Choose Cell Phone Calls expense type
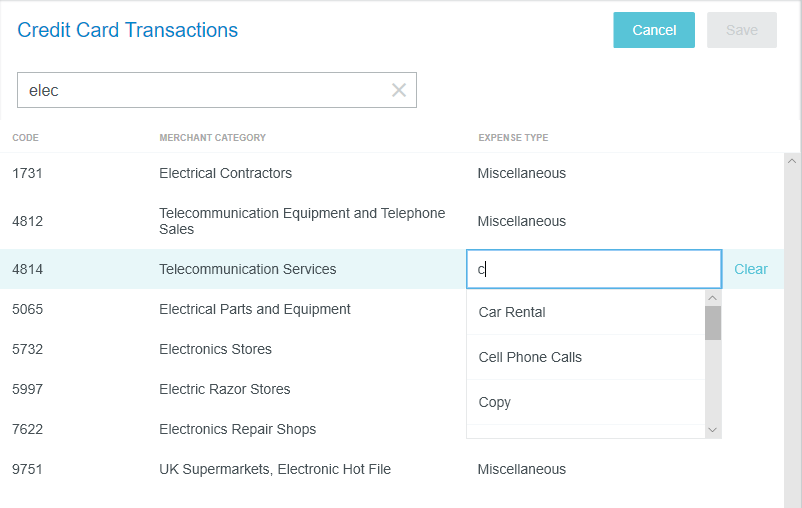Viewport: 802px width, 508px height. coord(530,357)
